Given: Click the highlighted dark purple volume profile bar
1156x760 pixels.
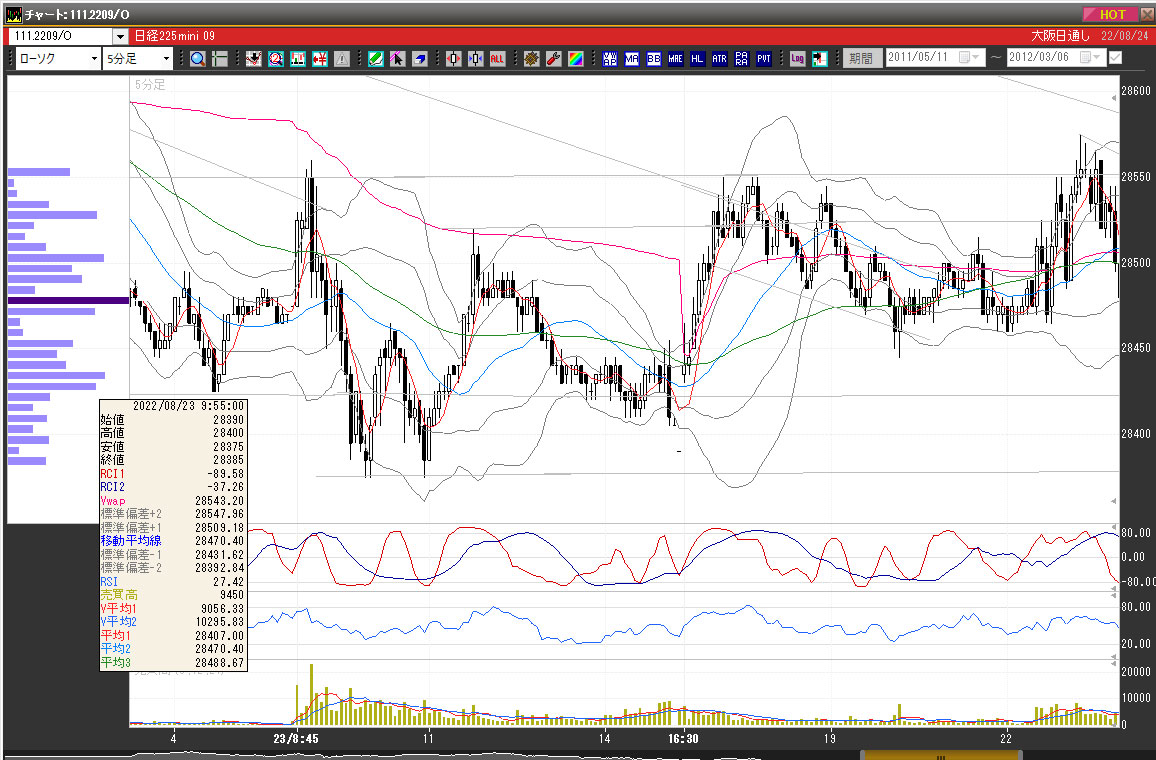Looking at the screenshot, I should pyautogui.click(x=69, y=301).
